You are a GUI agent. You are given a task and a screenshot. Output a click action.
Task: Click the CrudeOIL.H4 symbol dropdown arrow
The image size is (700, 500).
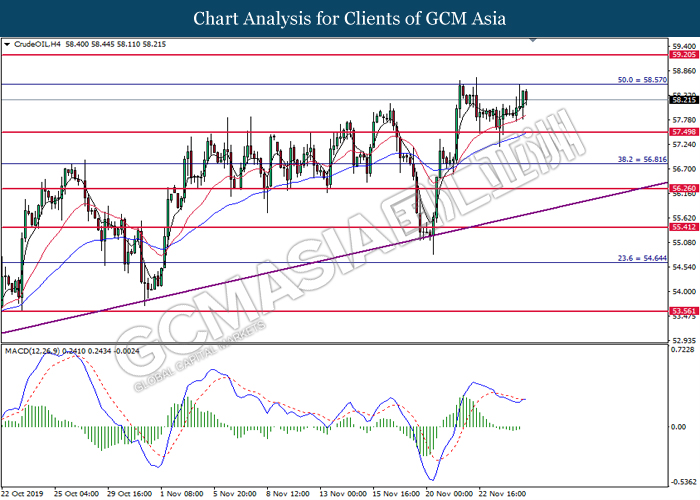7,45
